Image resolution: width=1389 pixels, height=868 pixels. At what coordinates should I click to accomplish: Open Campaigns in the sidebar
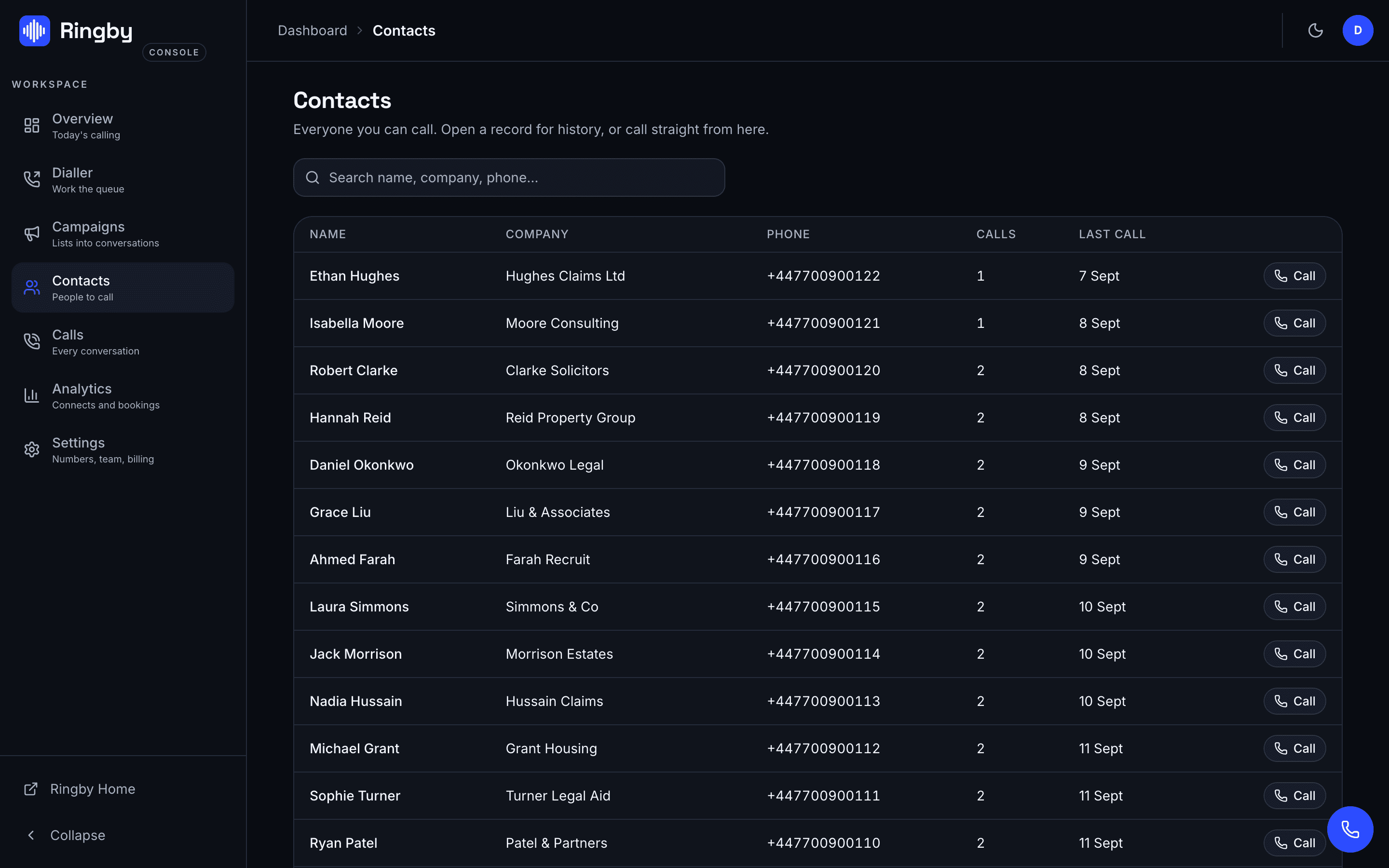click(123, 234)
